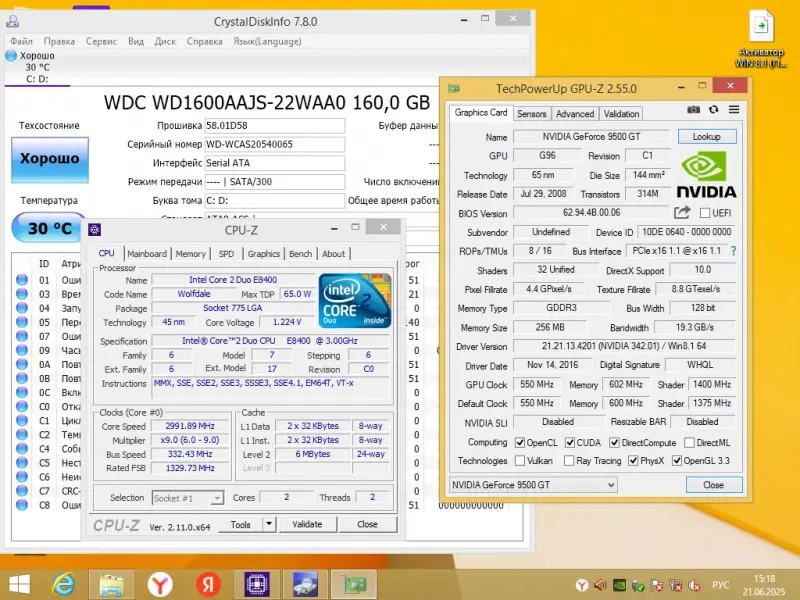The width and height of the screenshot is (800, 600).
Task: Toggle the Ray Tracing checkbox
Action: (x=569, y=461)
